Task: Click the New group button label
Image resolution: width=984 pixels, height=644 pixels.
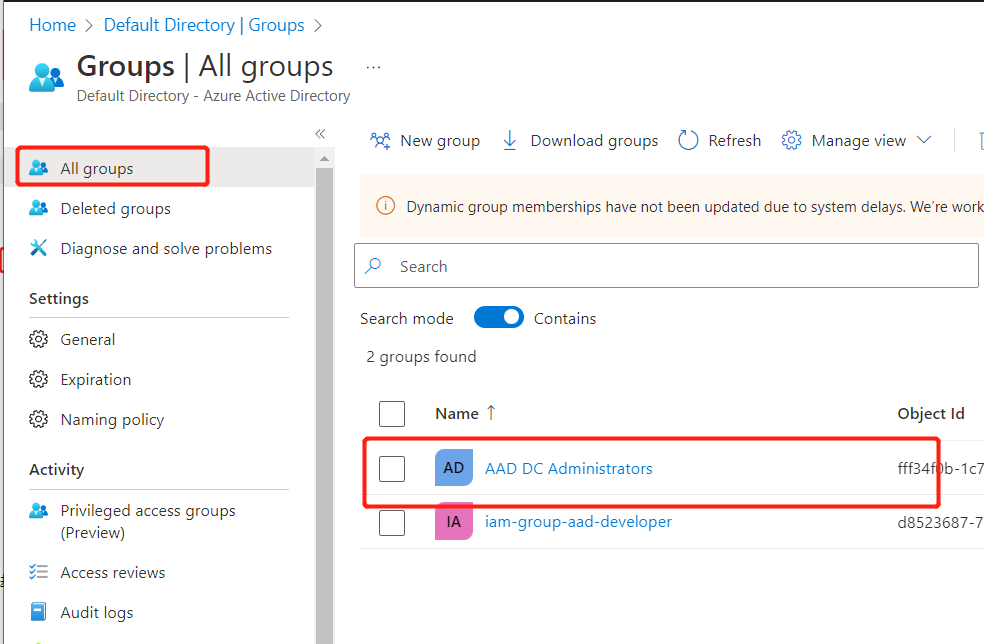Action: point(440,141)
